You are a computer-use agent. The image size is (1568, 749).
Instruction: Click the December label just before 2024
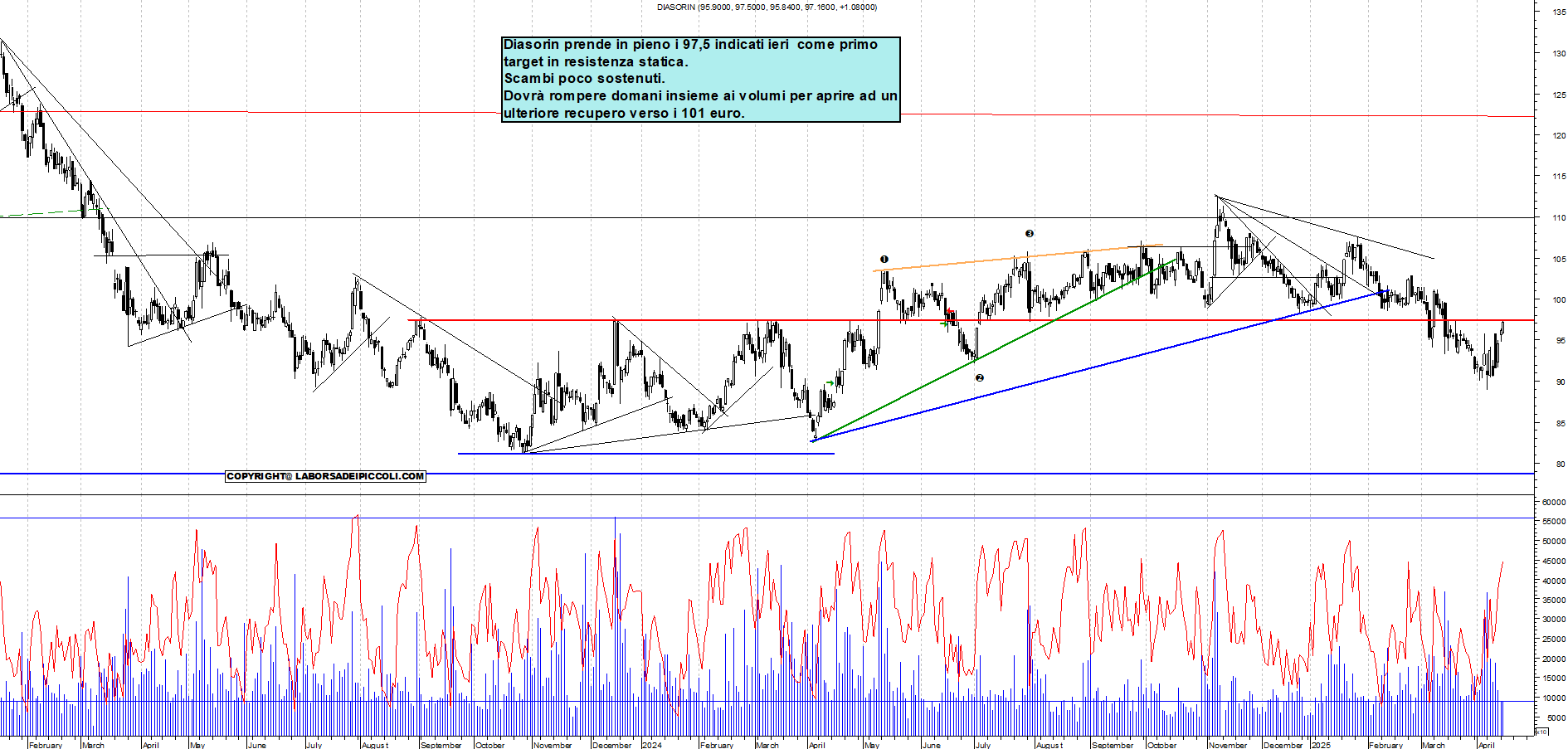pyautogui.click(x=612, y=745)
